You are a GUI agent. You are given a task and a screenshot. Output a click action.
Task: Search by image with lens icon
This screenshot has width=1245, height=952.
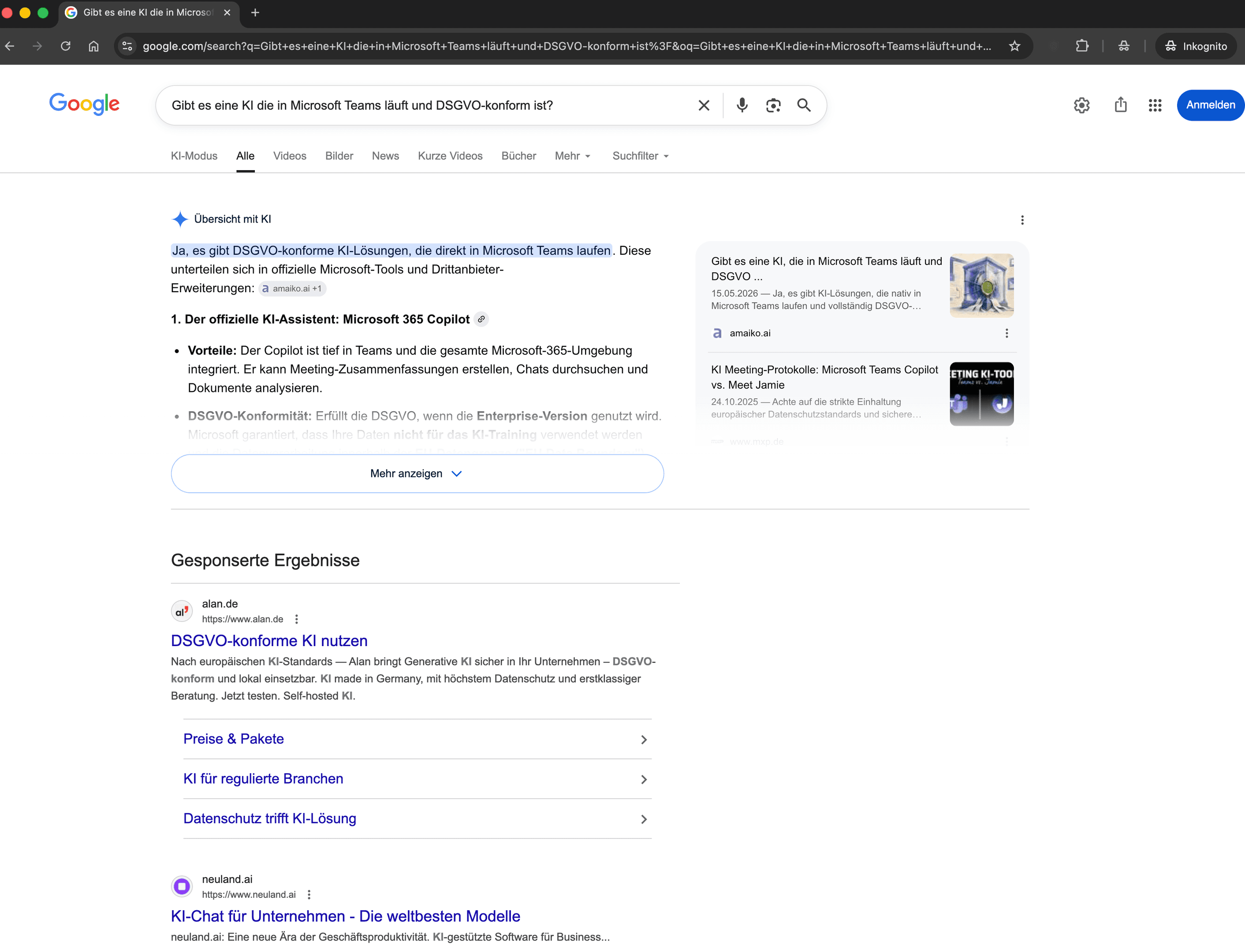773,105
